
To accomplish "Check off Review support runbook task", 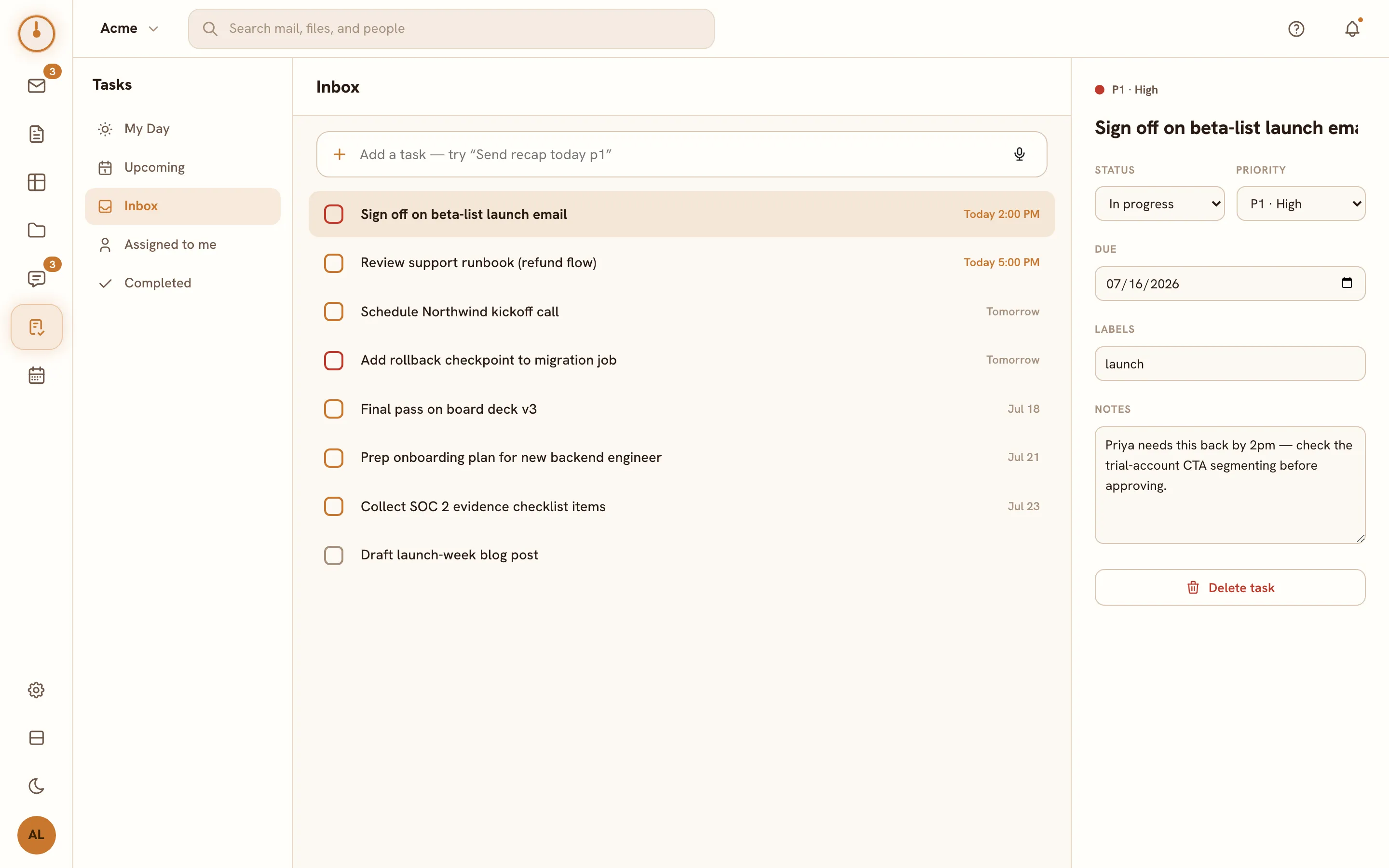I will coord(333,263).
